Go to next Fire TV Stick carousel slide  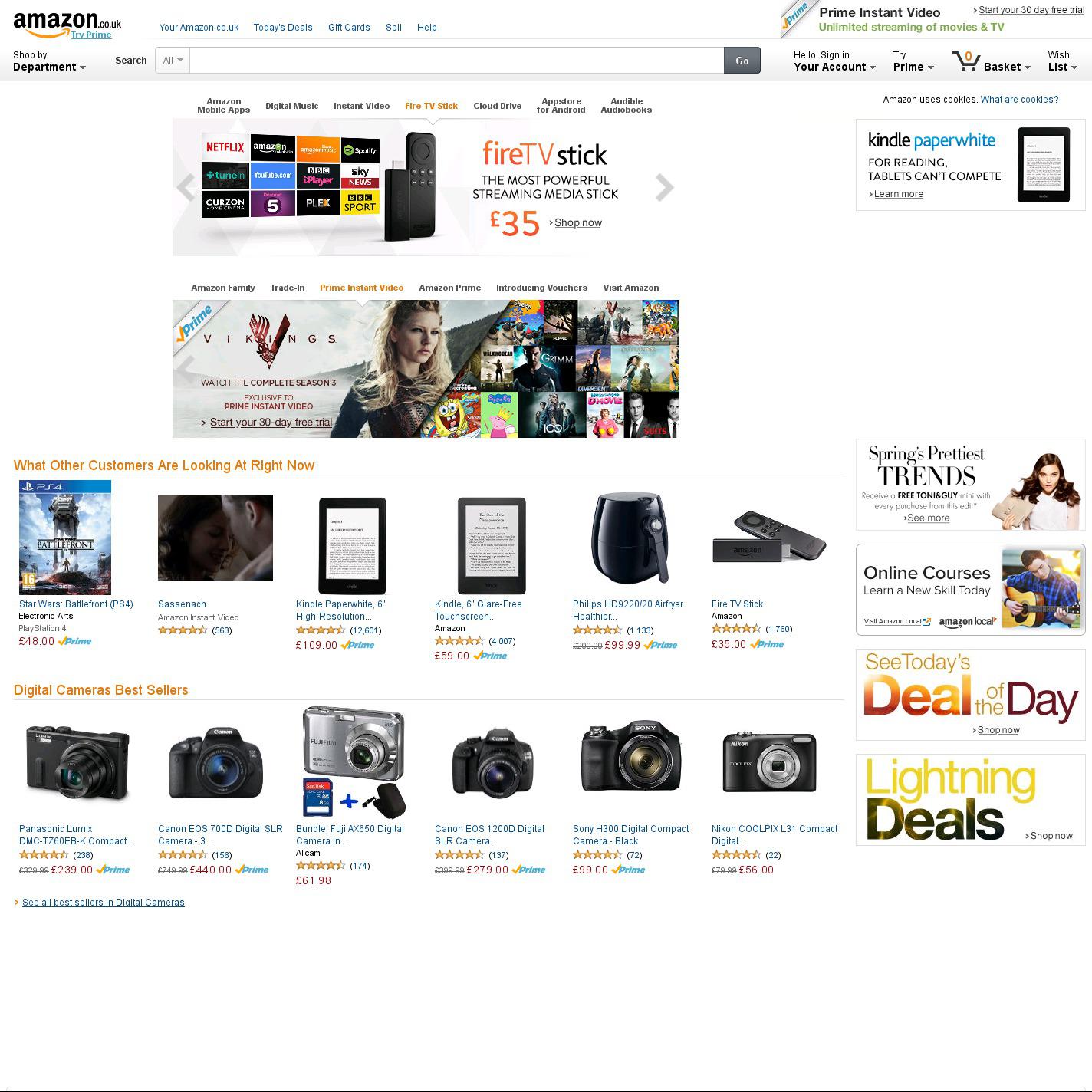tap(664, 187)
